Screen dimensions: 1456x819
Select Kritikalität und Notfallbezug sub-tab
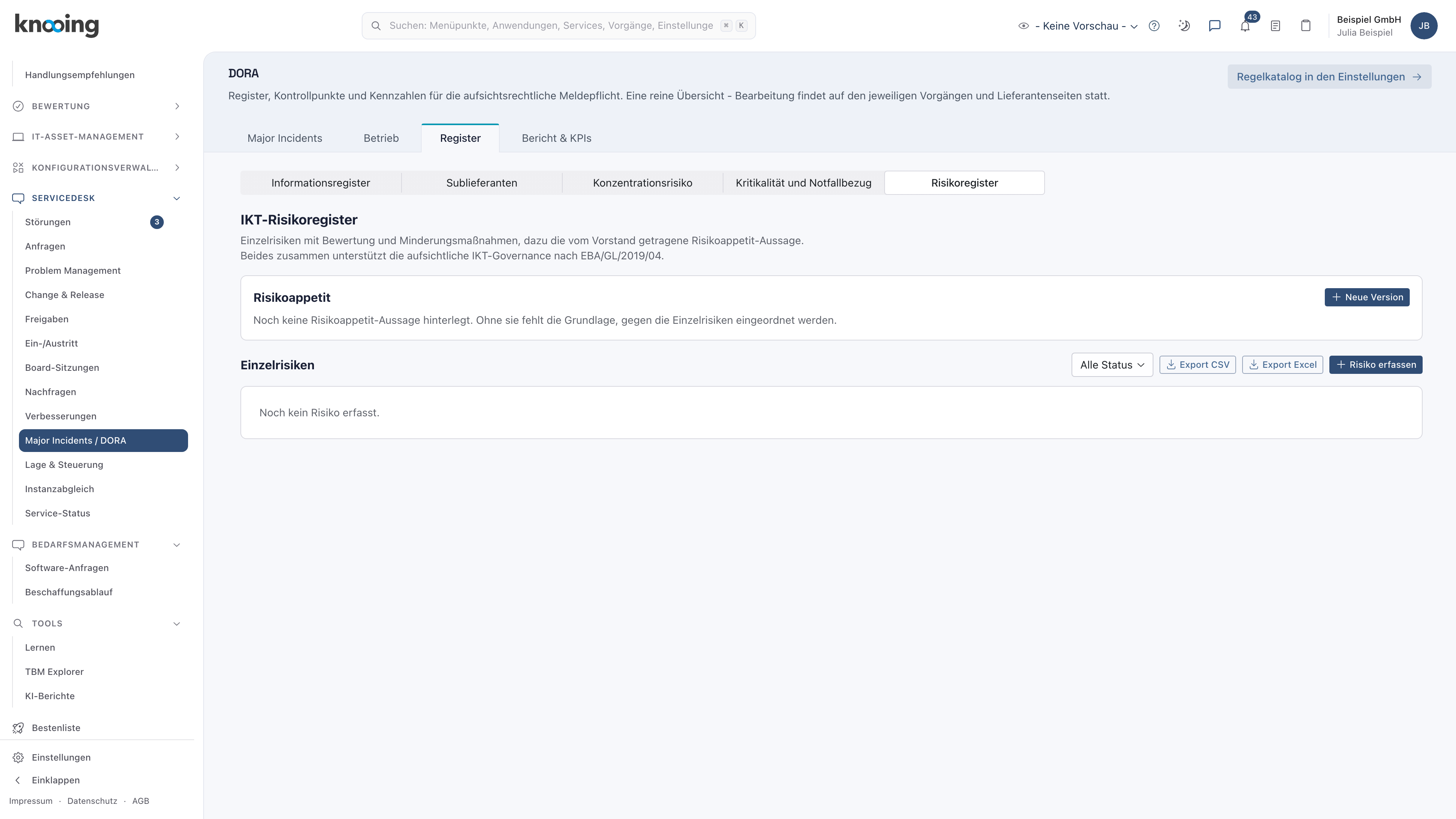click(803, 183)
